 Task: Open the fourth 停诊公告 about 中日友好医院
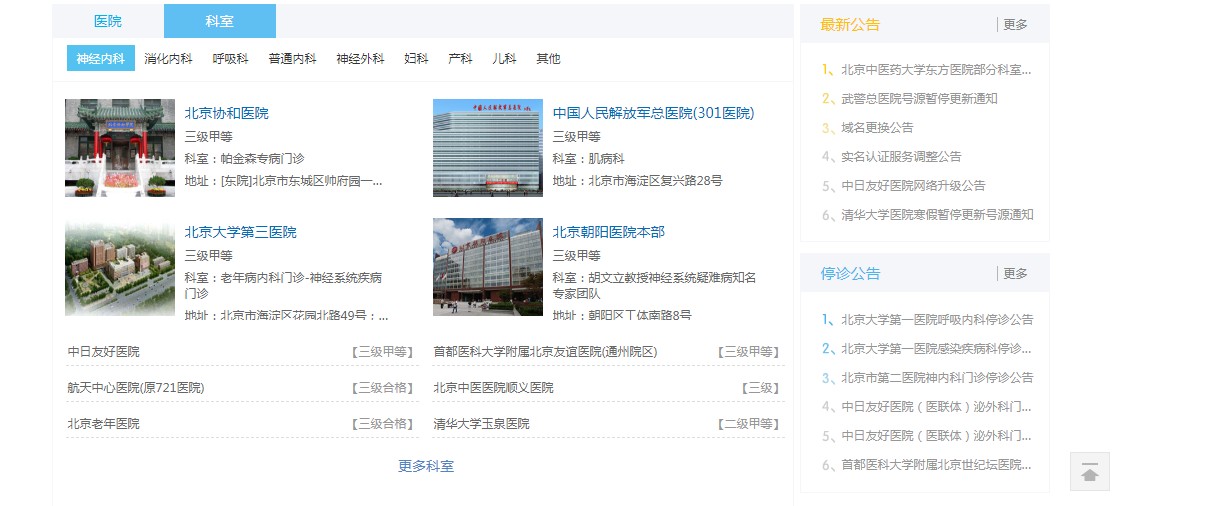tap(936, 407)
